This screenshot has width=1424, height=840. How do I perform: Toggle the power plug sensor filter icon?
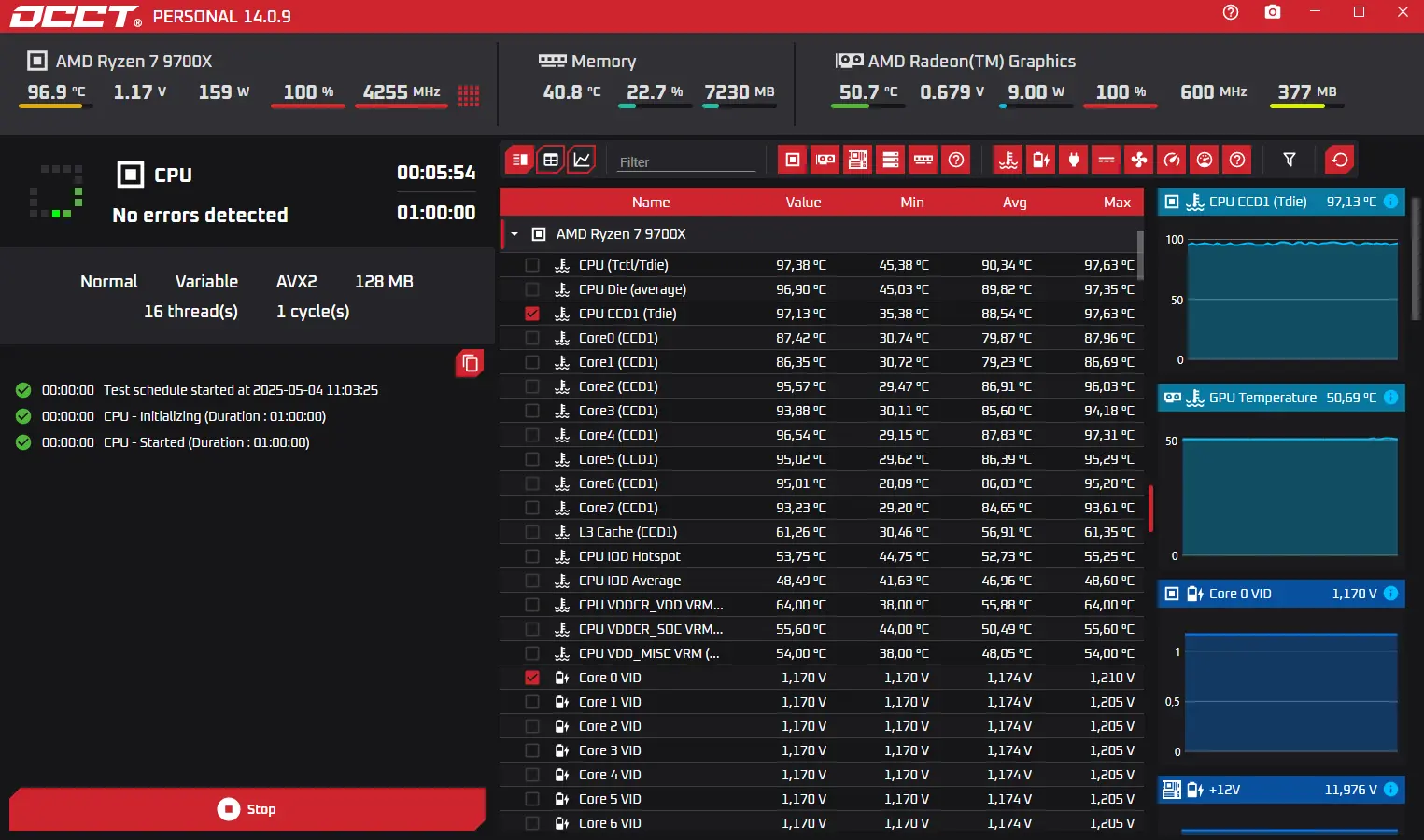point(1074,160)
